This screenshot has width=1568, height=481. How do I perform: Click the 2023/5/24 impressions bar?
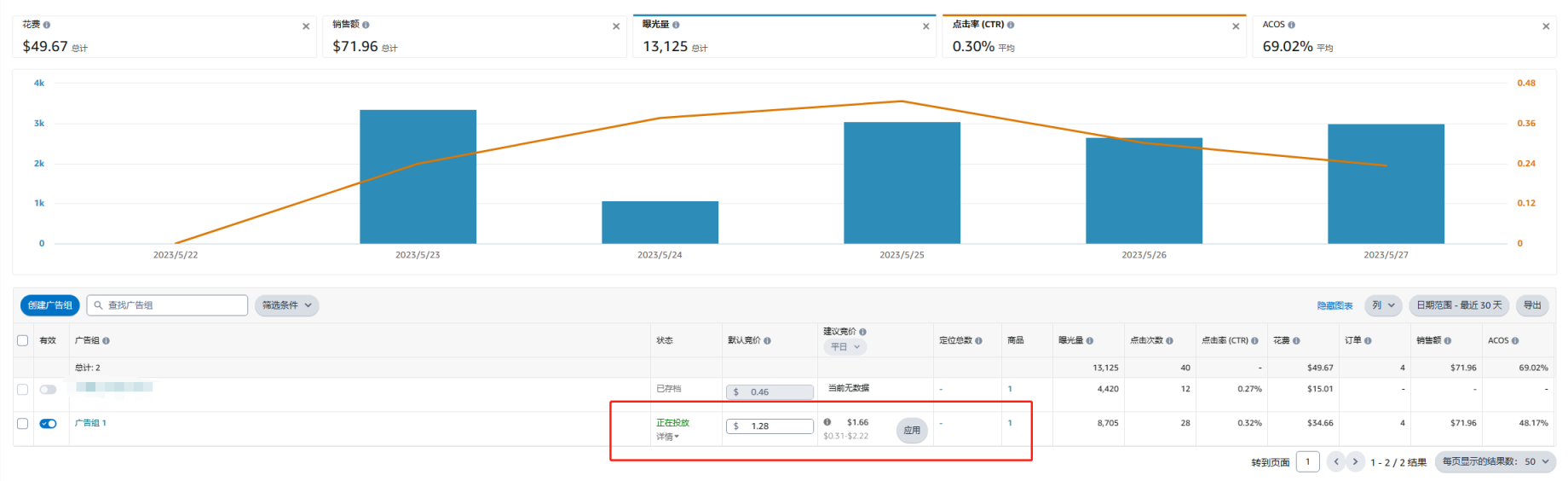tap(660, 223)
